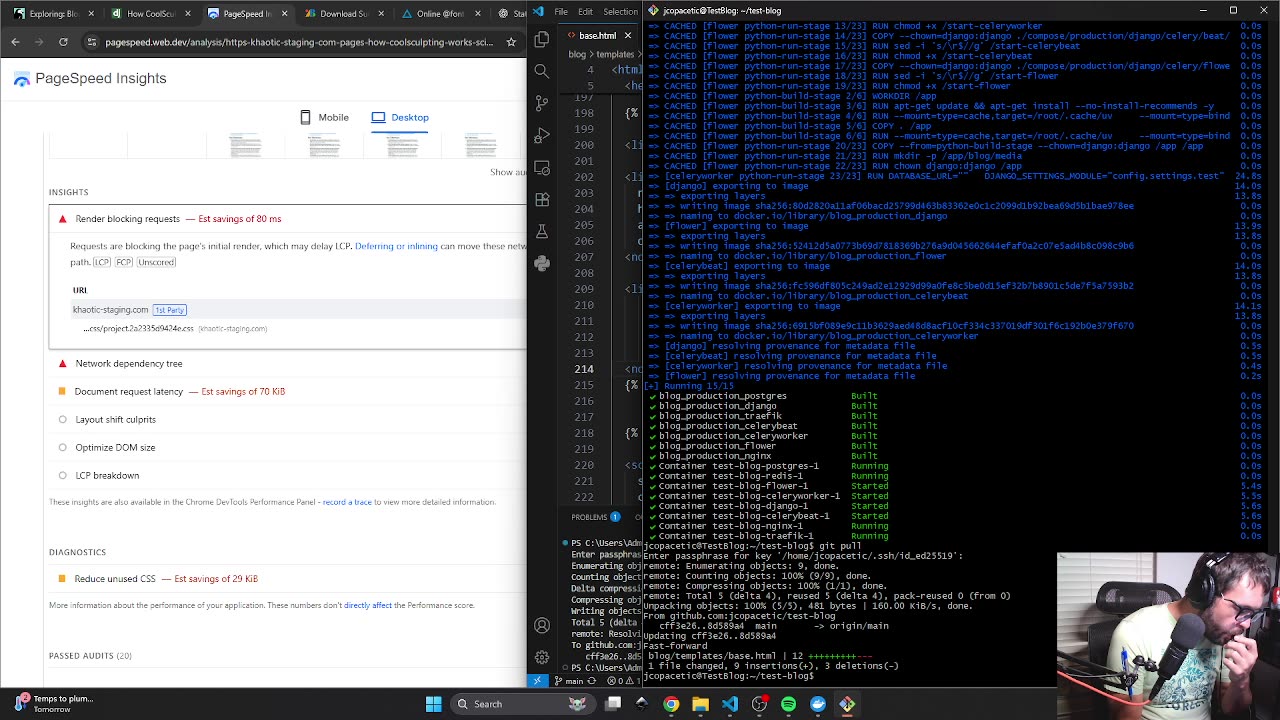Image resolution: width=1280 pixels, height=720 pixels.
Task: Collapse the Render blocking requests insight
Action: (x=127, y=219)
